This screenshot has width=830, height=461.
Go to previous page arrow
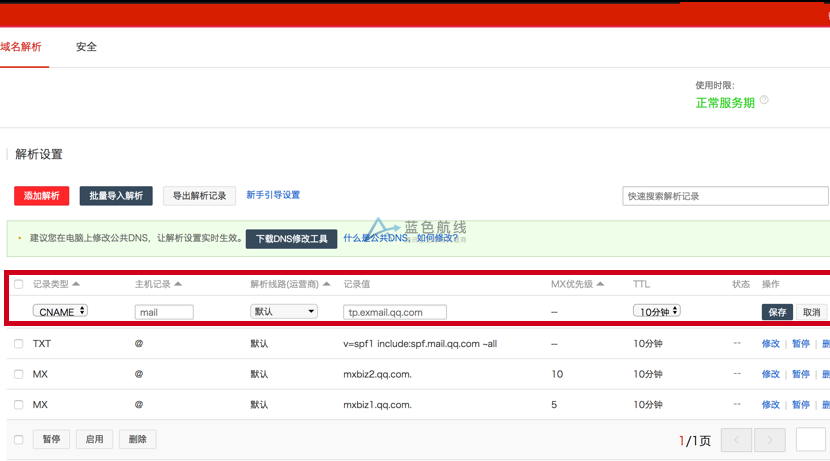pos(736,440)
